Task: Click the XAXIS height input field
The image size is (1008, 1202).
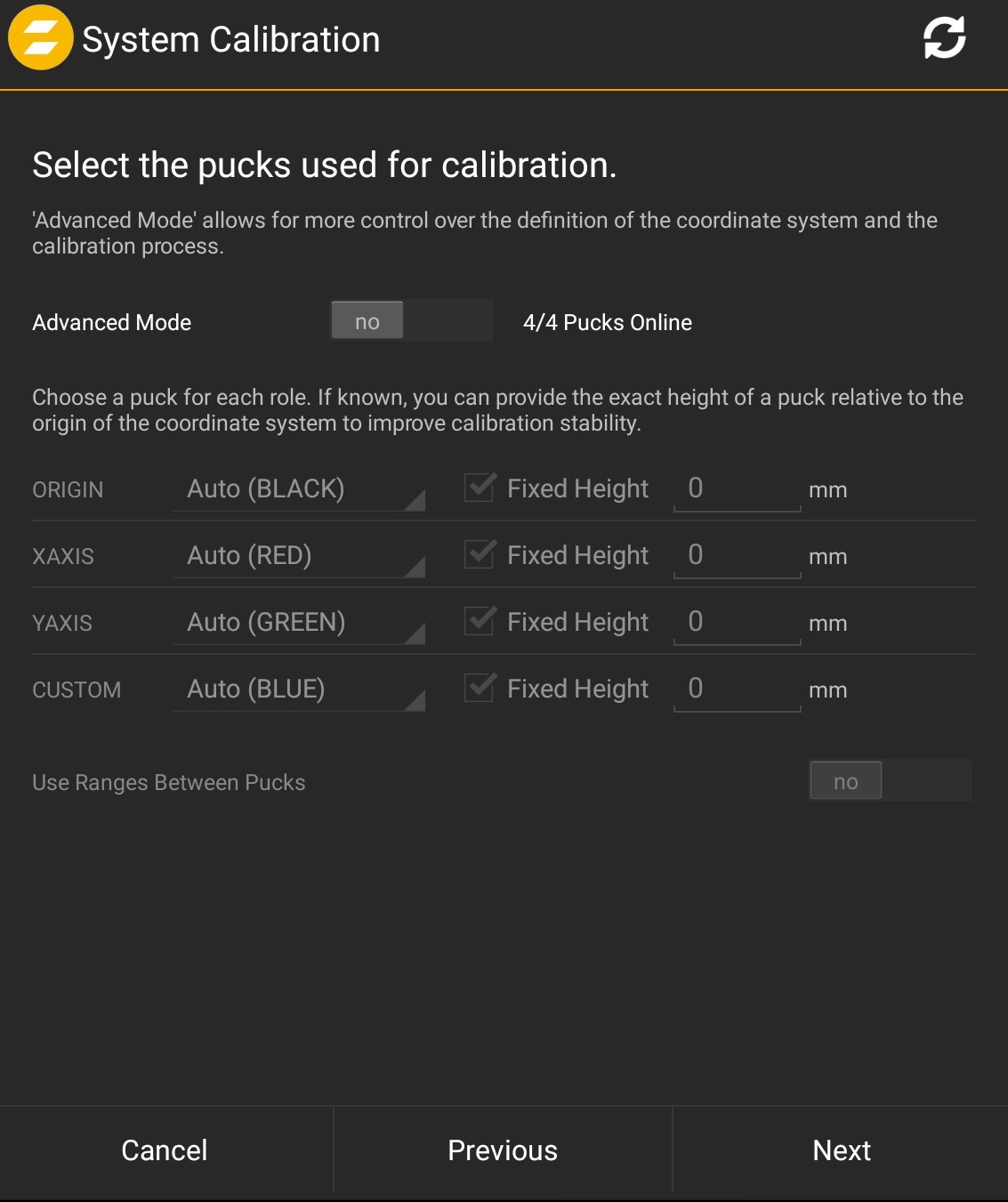Action: click(737, 555)
